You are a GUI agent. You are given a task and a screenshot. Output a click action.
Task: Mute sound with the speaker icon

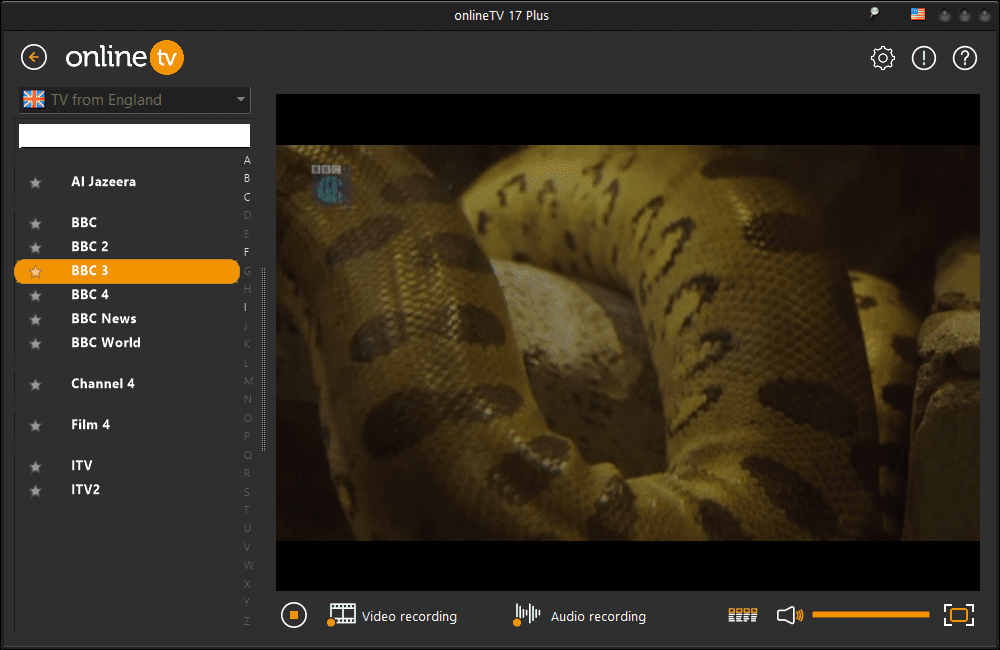790,616
